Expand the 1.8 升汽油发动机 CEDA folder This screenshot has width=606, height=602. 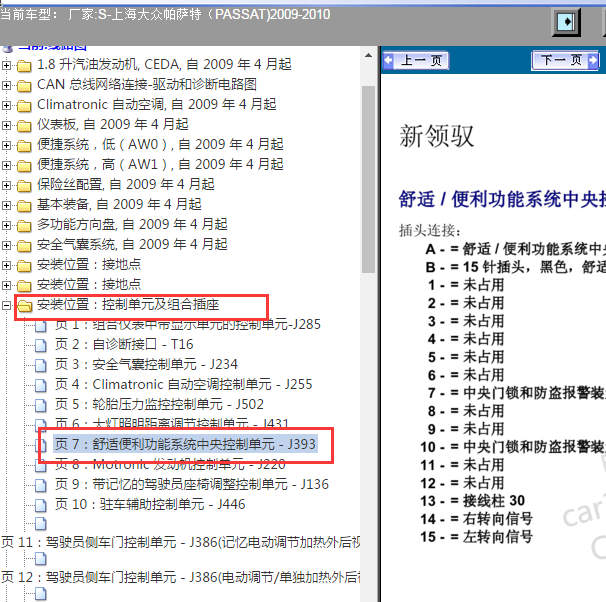(x=6, y=65)
